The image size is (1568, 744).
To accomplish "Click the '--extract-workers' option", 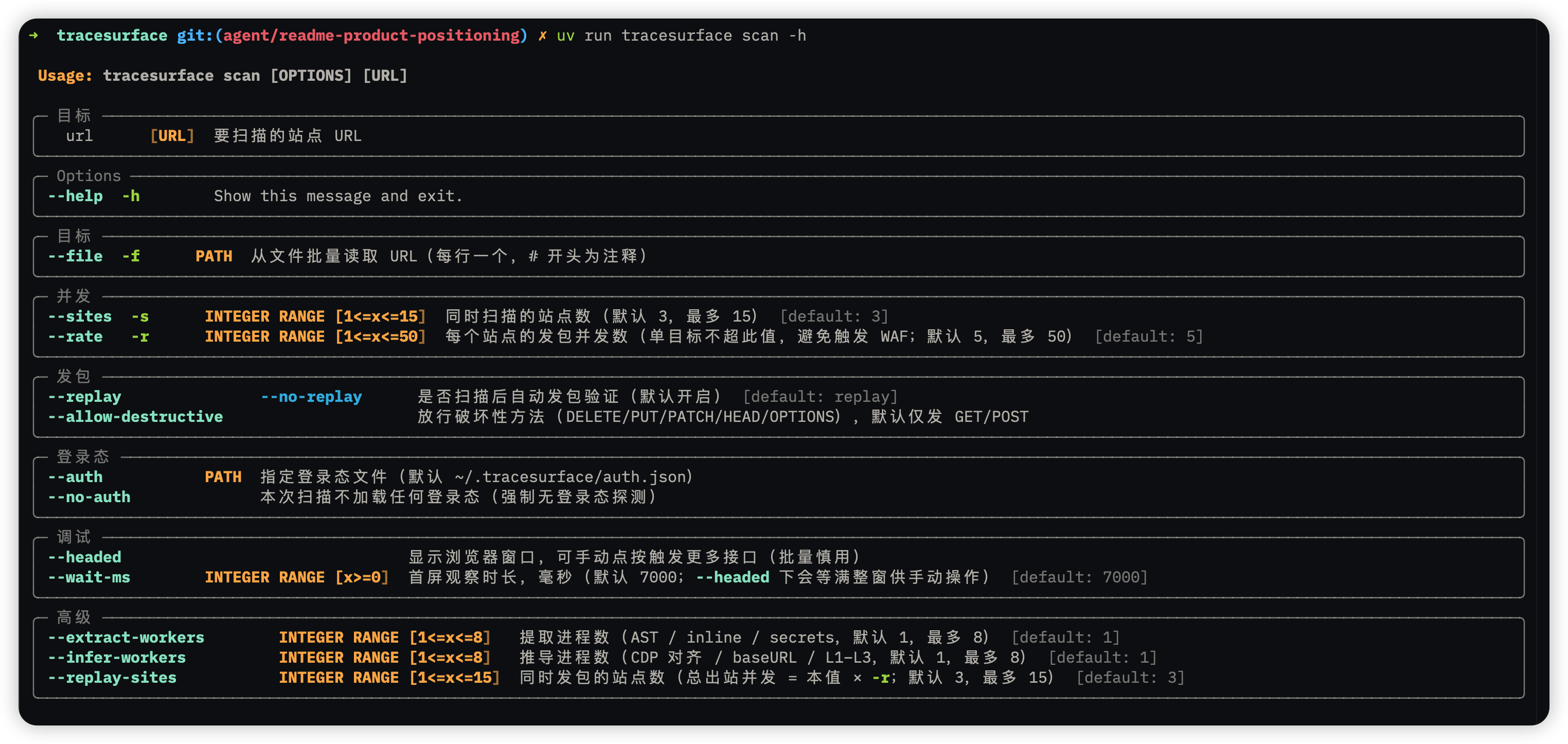I will [x=126, y=638].
